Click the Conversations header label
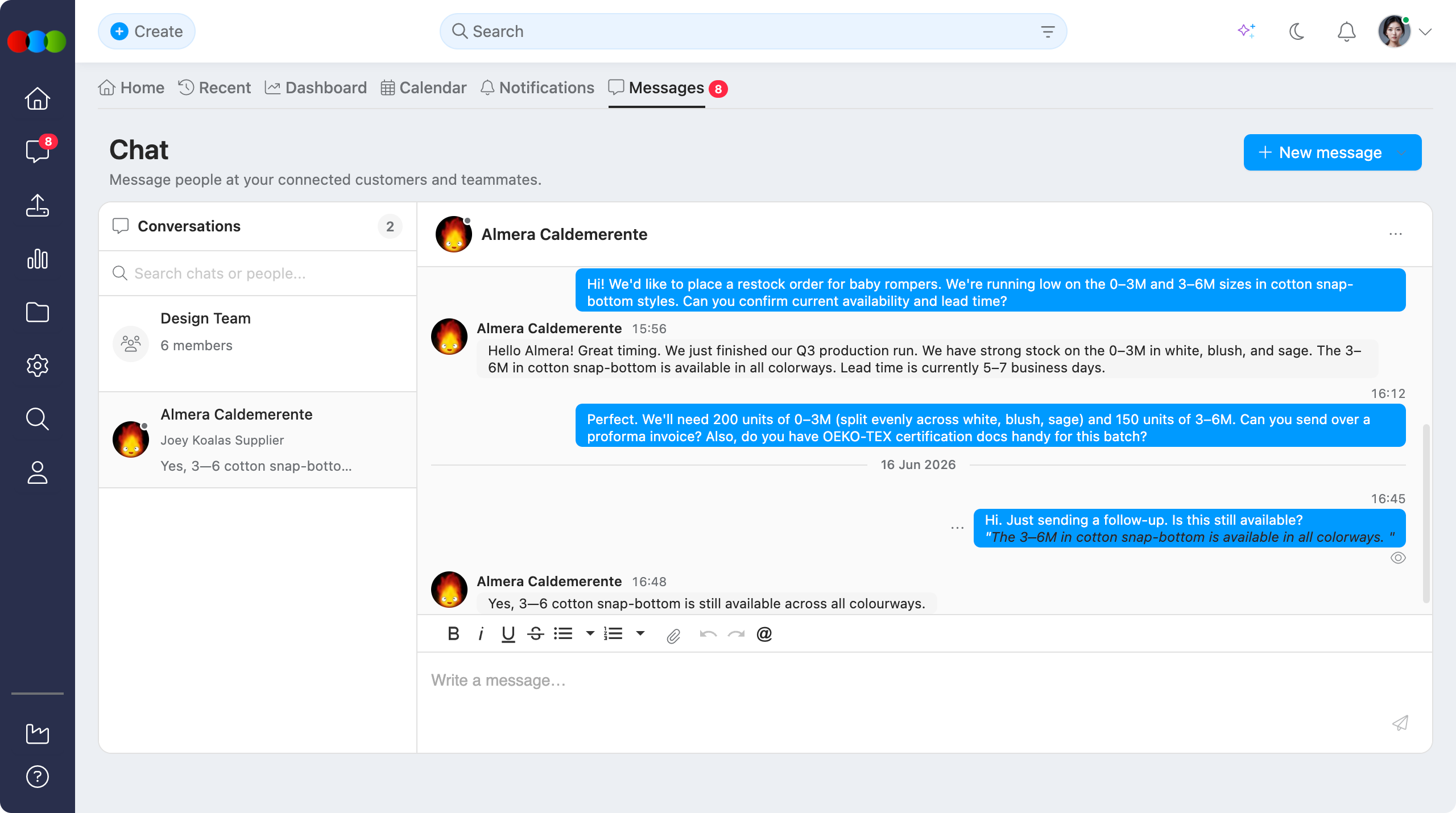The height and width of the screenshot is (813, 1456). pos(189,226)
